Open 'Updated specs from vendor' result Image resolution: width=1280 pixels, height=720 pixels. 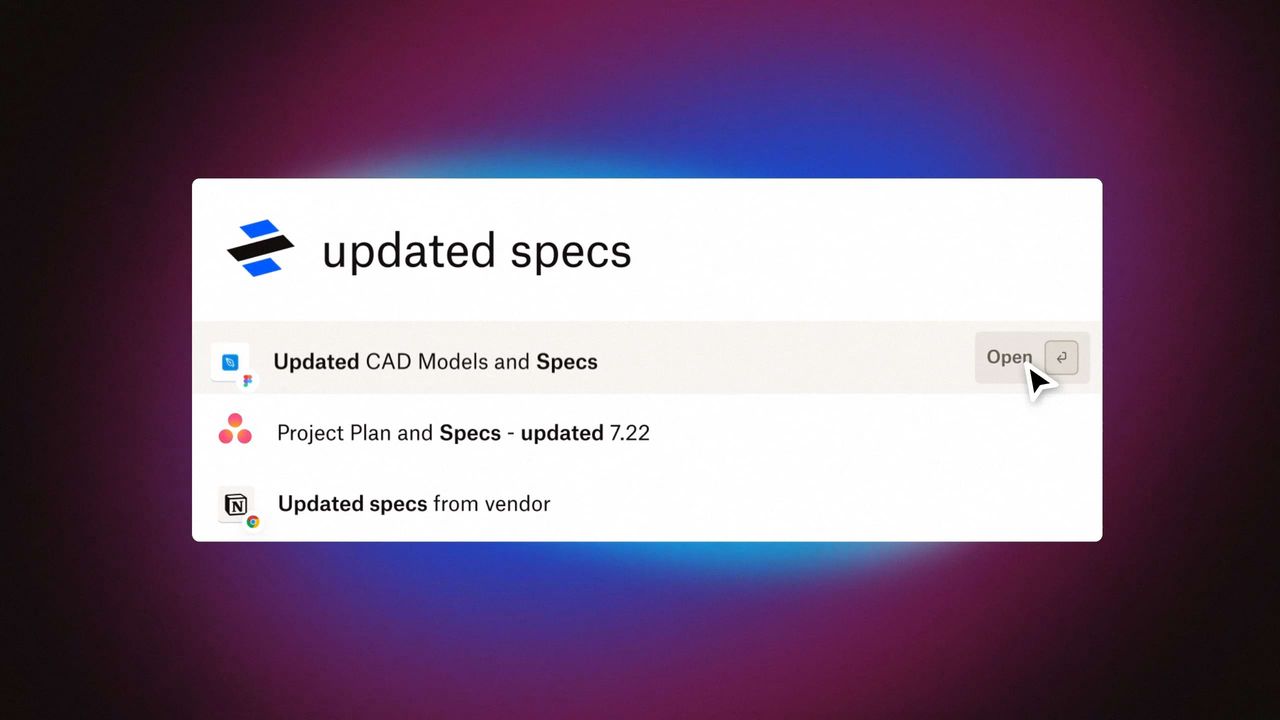coord(647,504)
